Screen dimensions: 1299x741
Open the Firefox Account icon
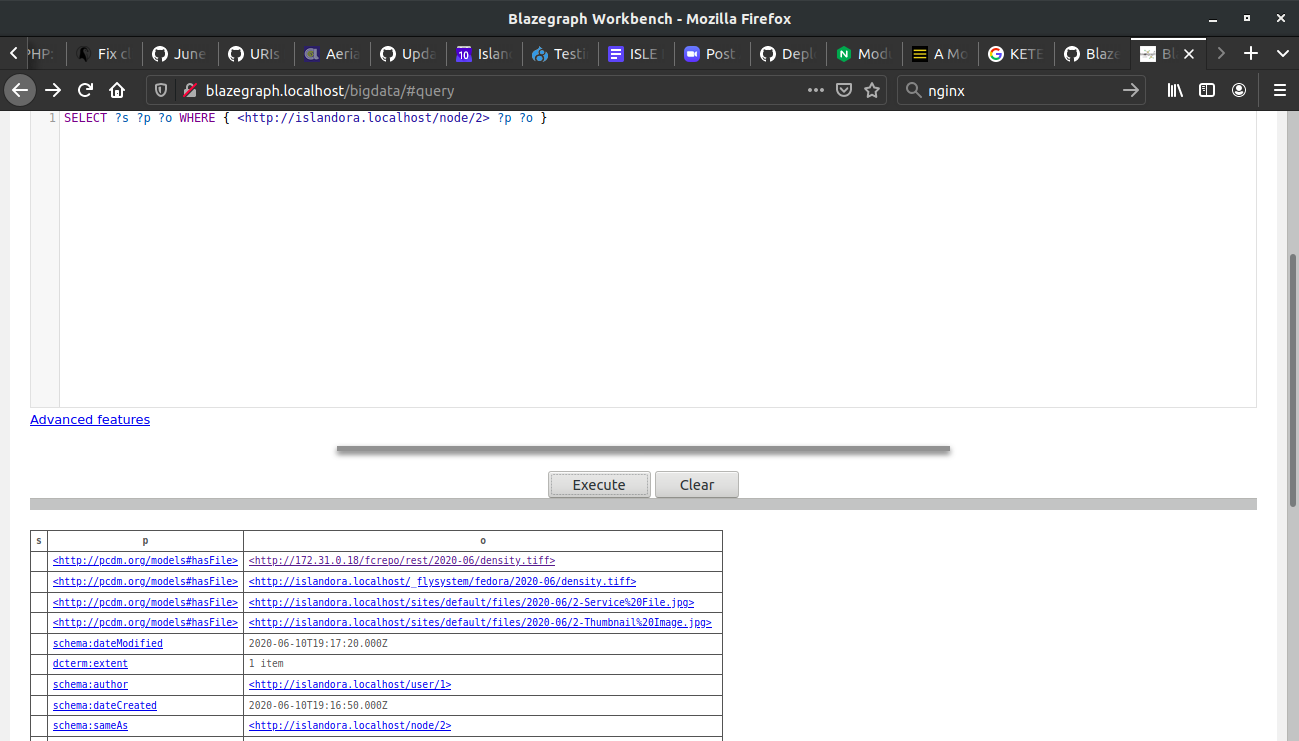[x=1239, y=90]
